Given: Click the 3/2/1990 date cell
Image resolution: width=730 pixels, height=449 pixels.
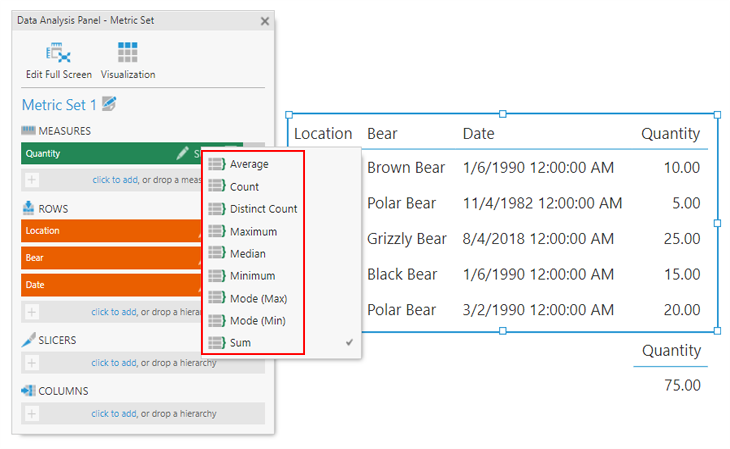Looking at the screenshot, I should 538,310.
